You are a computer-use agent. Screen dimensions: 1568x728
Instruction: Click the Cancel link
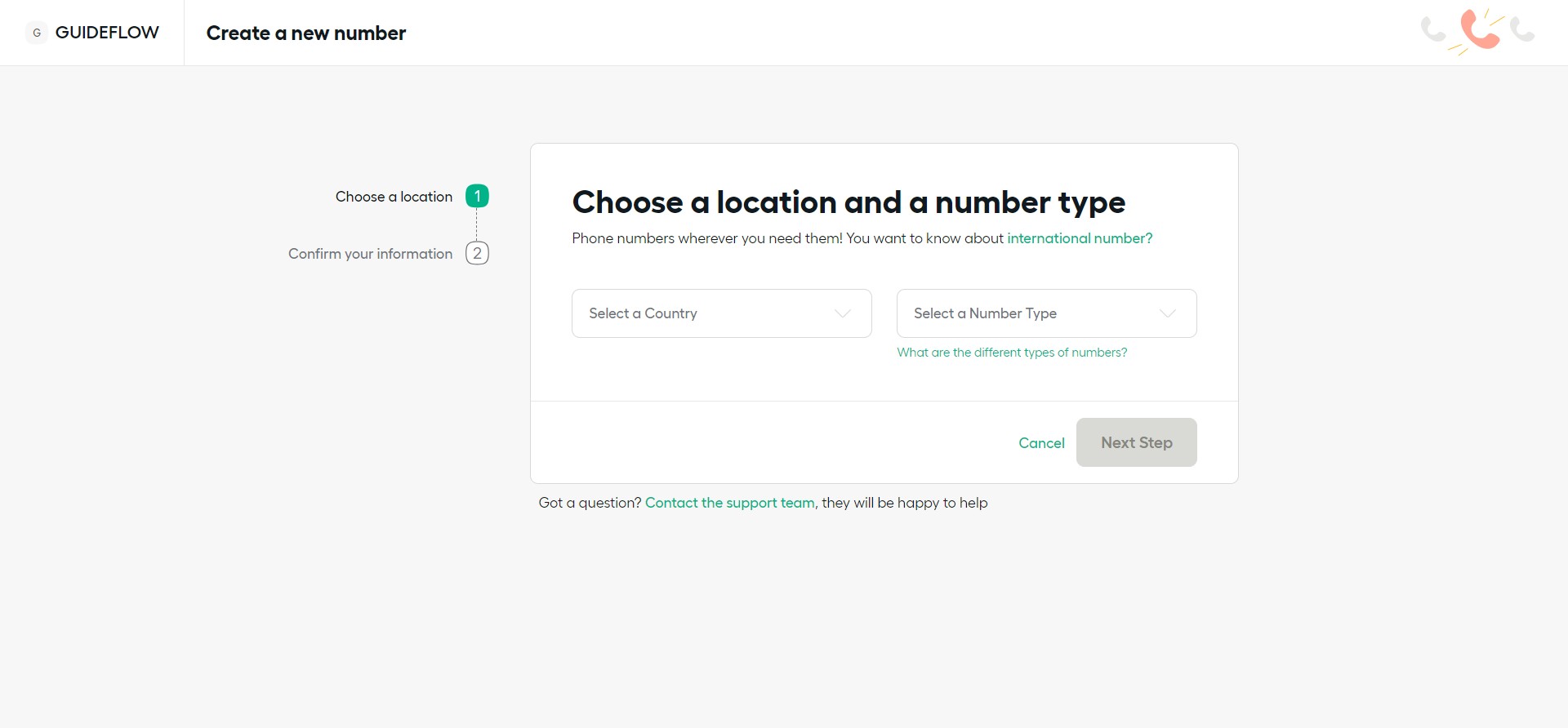tap(1041, 443)
